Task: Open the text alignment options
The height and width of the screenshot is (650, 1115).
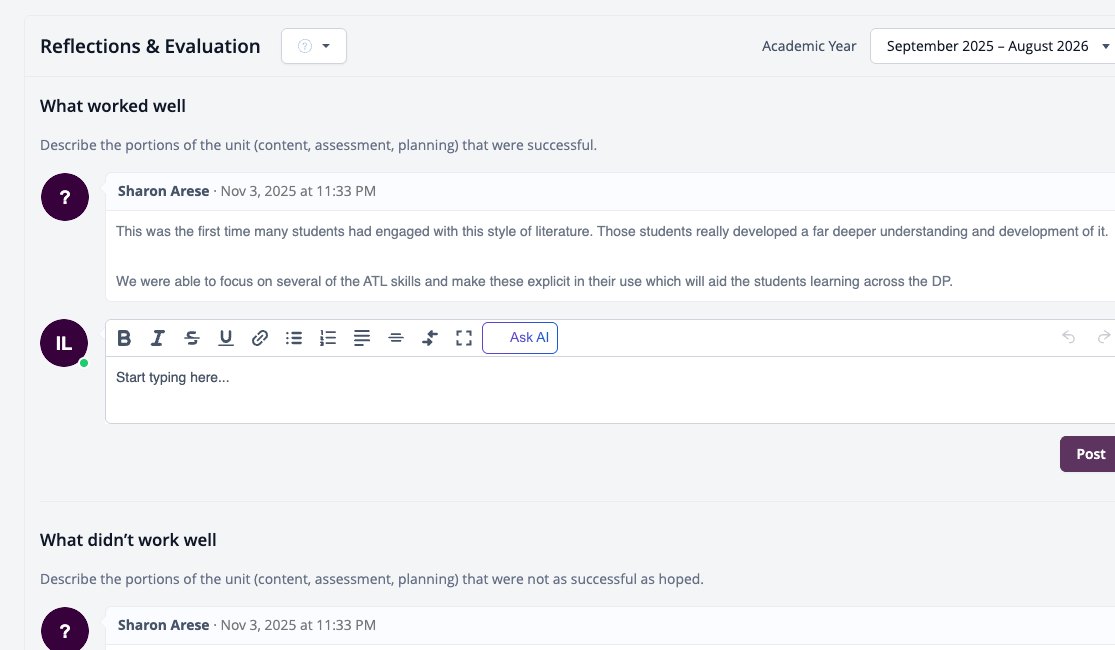Action: (x=362, y=338)
